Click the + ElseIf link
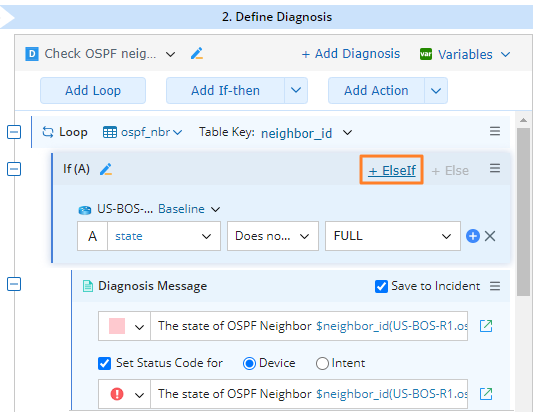Image resolution: width=536 pixels, height=412 pixels. coord(392,170)
